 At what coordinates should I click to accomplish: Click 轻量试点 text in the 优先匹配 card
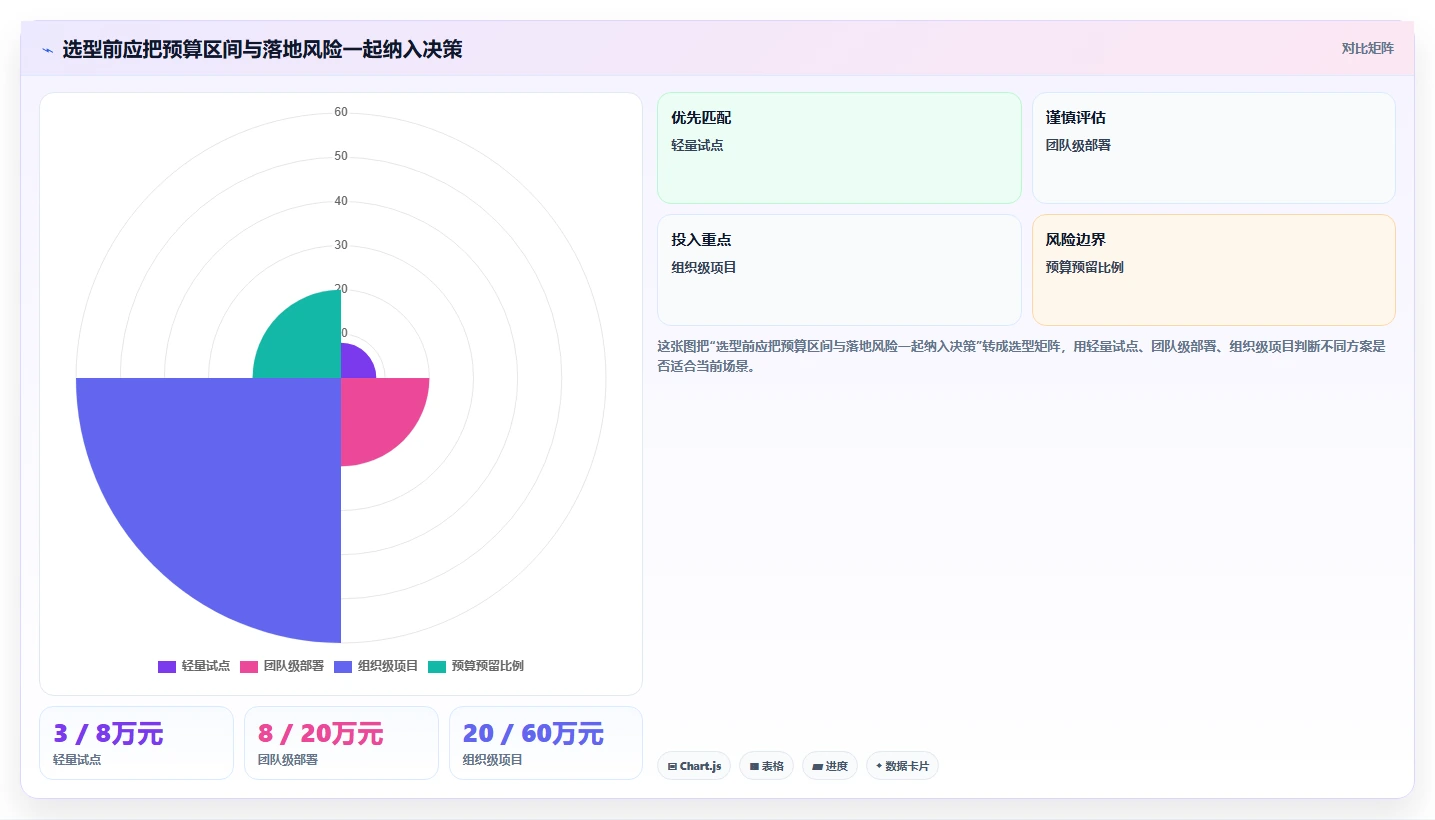[697, 145]
